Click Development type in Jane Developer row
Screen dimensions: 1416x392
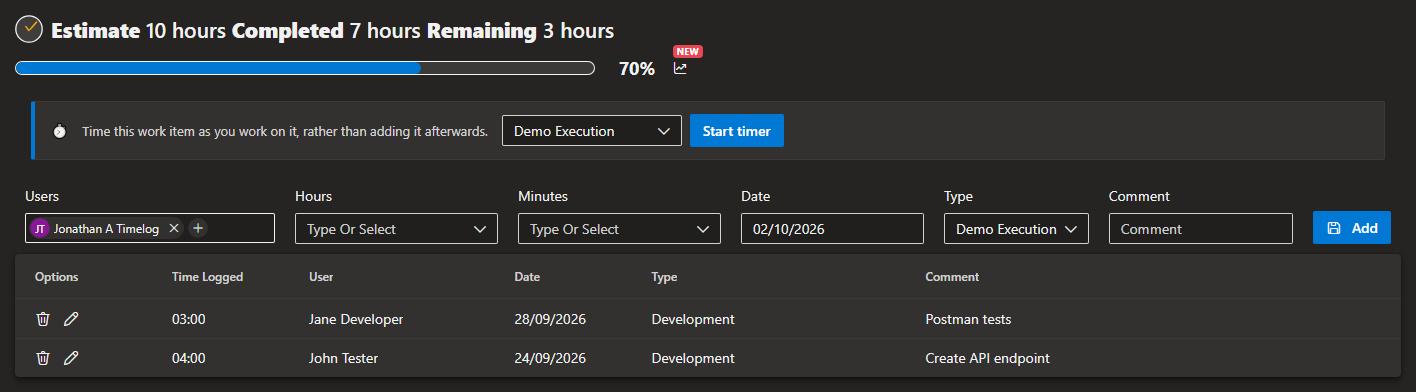click(x=693, y=320)
